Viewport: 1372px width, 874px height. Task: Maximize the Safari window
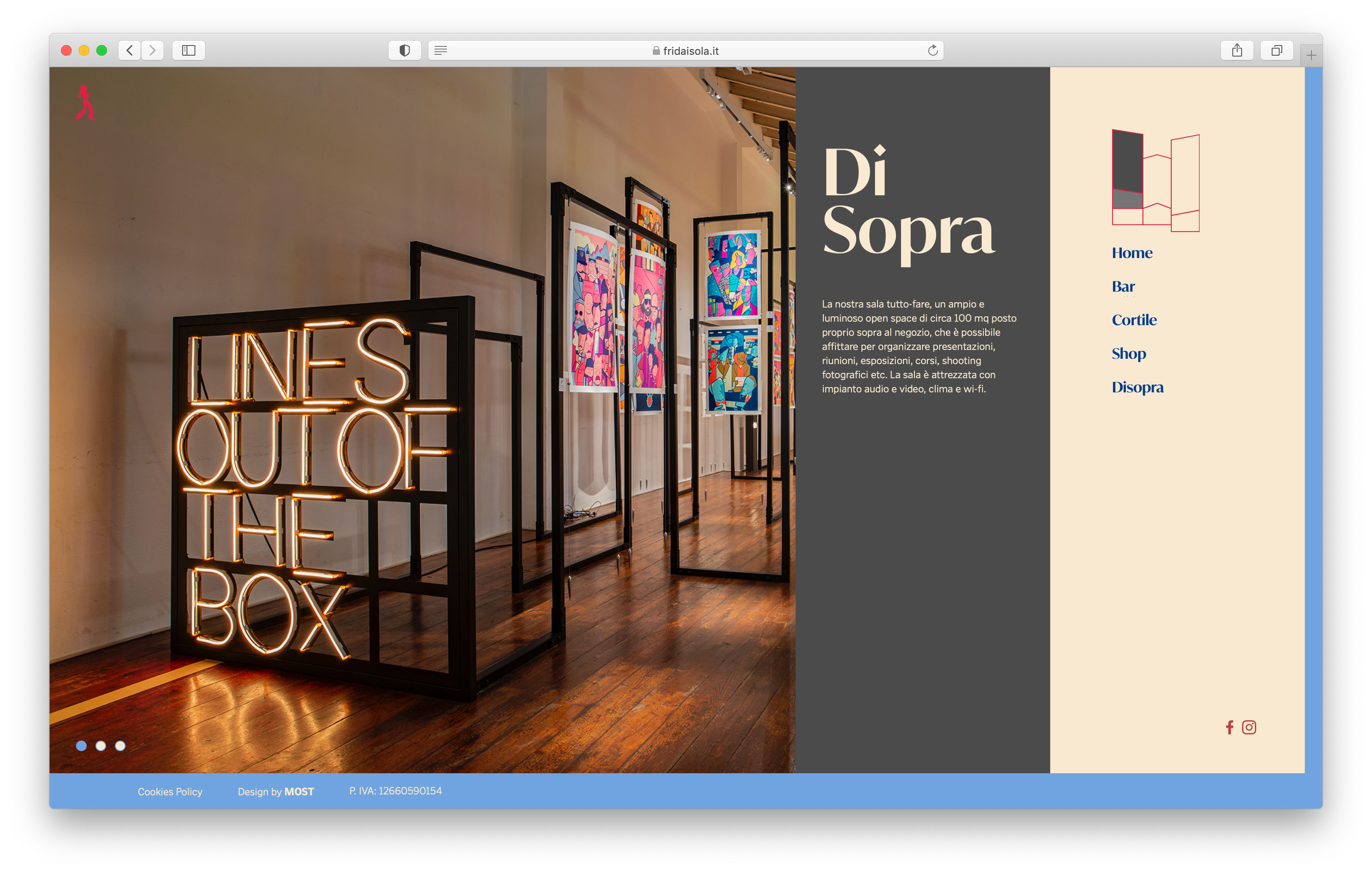(x=101, y=51)
